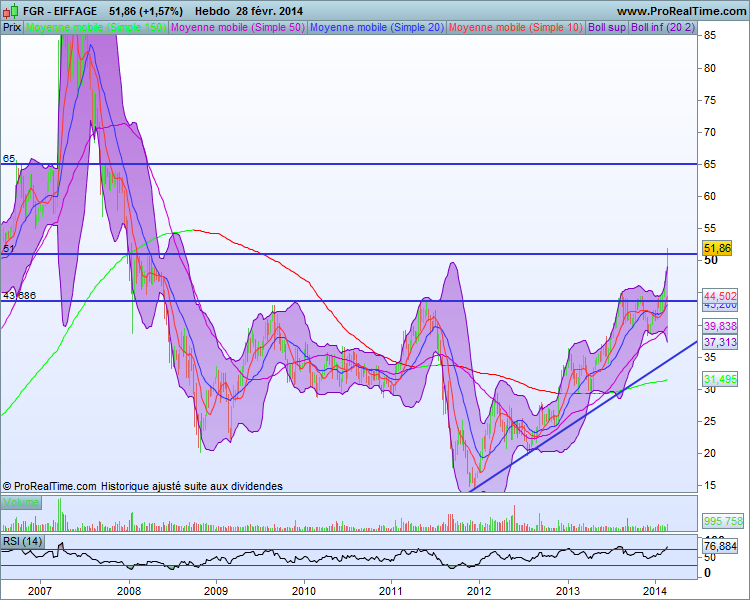This screenshot has height=600, width=750.
Task: Open Moyenne mobile (Simple 50) settings
Action: click(x=238, y=27)
